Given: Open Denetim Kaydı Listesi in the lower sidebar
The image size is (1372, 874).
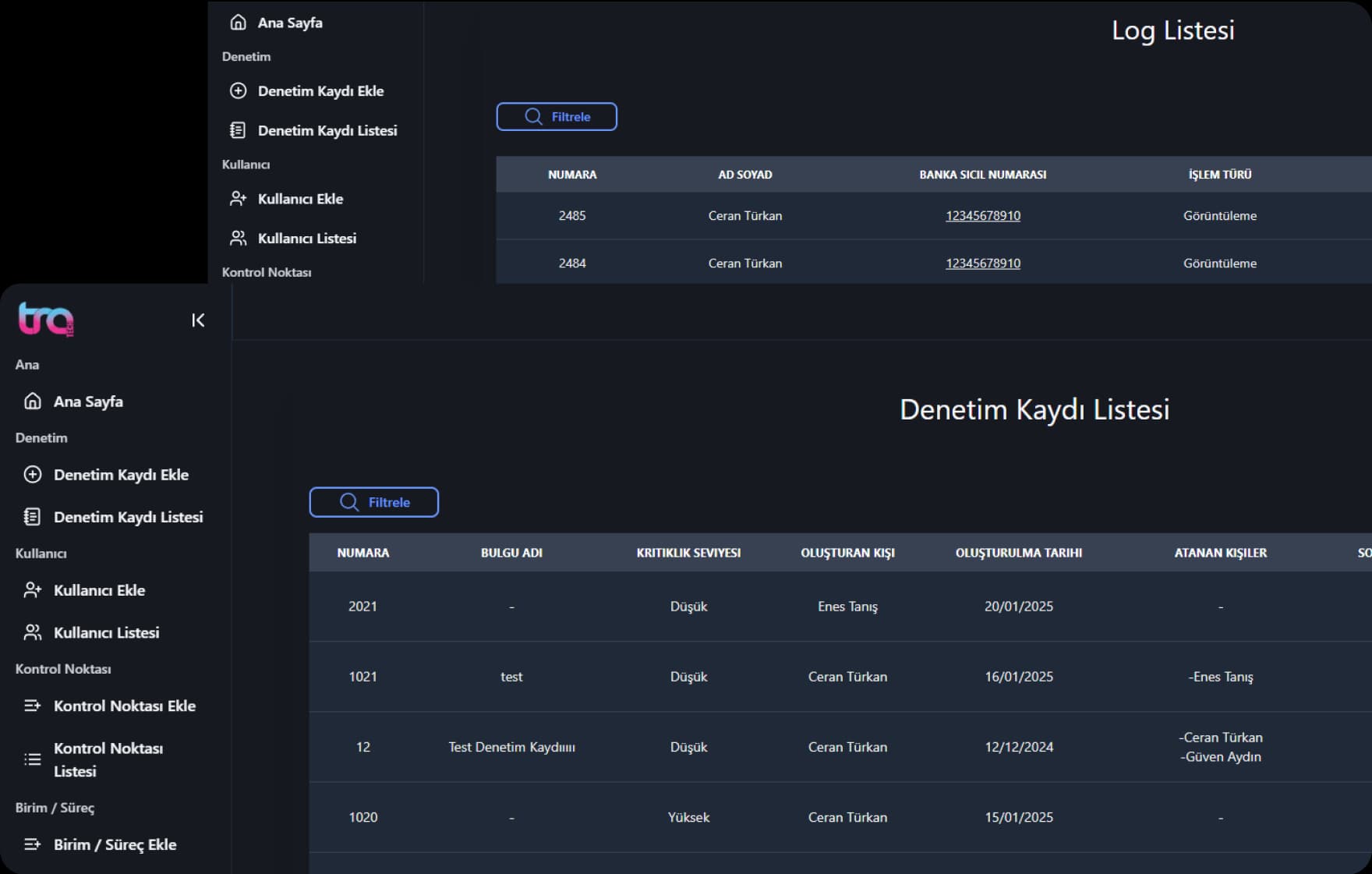Looking at the screenshot, I should click(128, 517).
